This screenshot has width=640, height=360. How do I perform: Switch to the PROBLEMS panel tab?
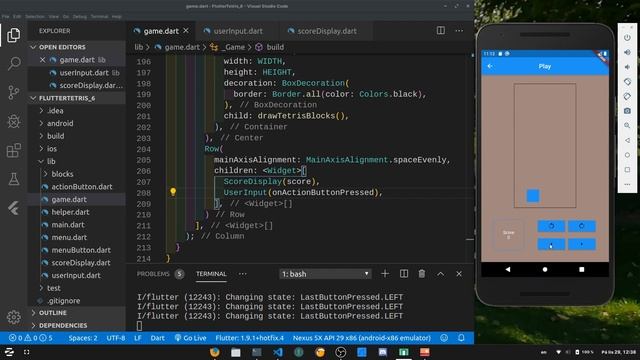[x=153, y=274]
